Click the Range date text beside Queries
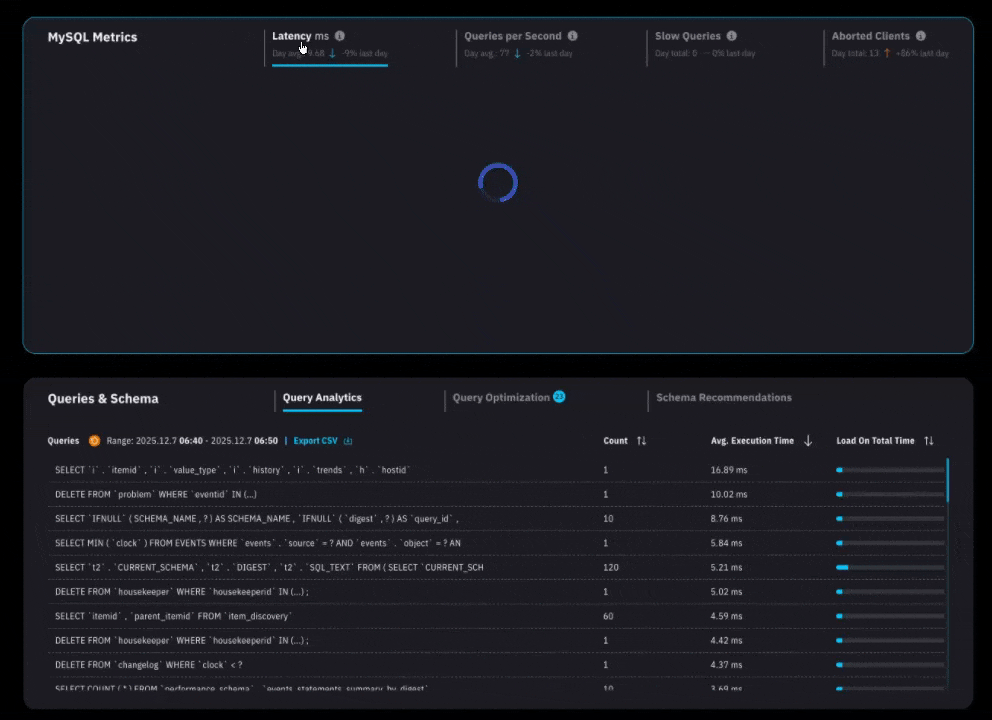 (192, 440)
